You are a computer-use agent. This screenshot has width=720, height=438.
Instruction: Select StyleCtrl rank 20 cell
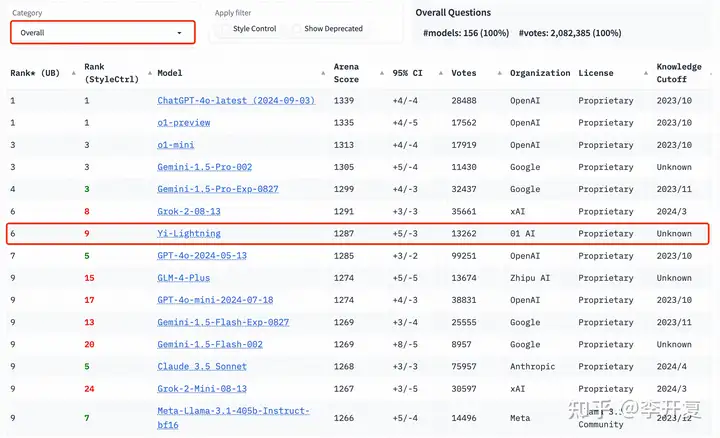(x=89, y=344)
